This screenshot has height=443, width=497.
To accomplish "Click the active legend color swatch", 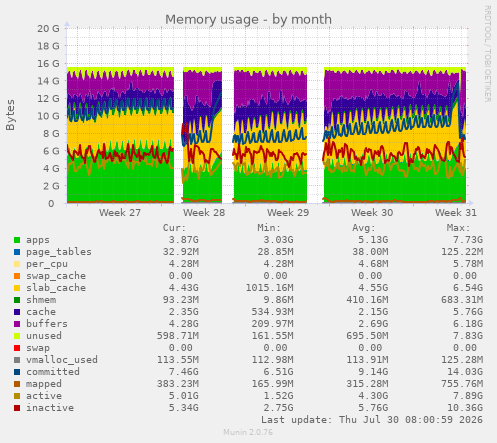I will click(17, 396).
